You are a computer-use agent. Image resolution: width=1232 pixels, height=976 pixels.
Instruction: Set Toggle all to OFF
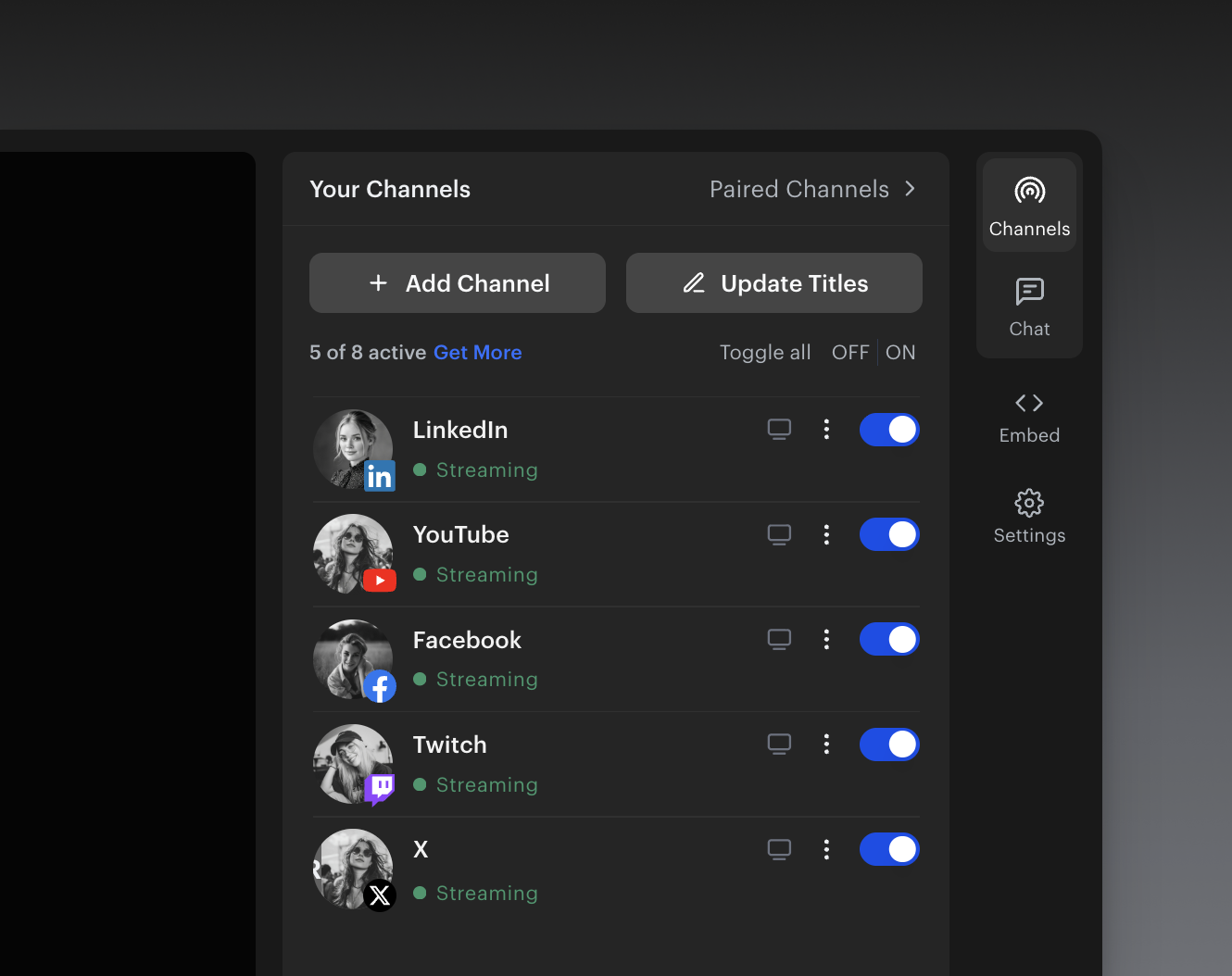(x=849, y=353)
